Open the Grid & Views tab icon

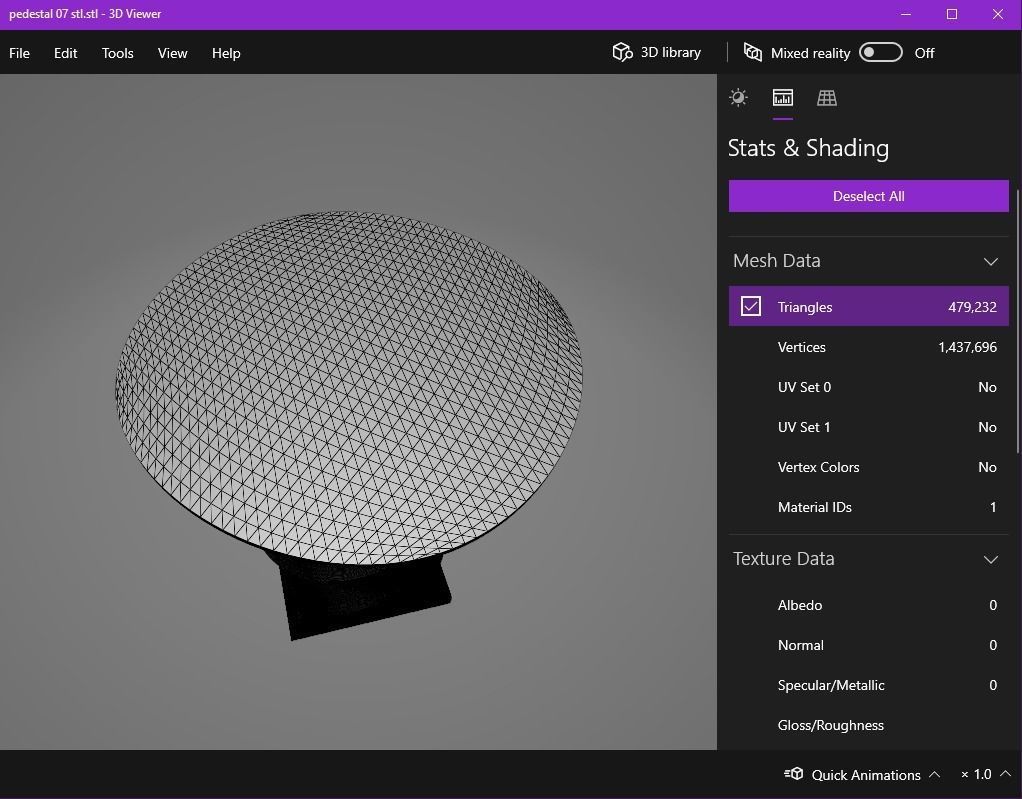click(x=827, y=98)
